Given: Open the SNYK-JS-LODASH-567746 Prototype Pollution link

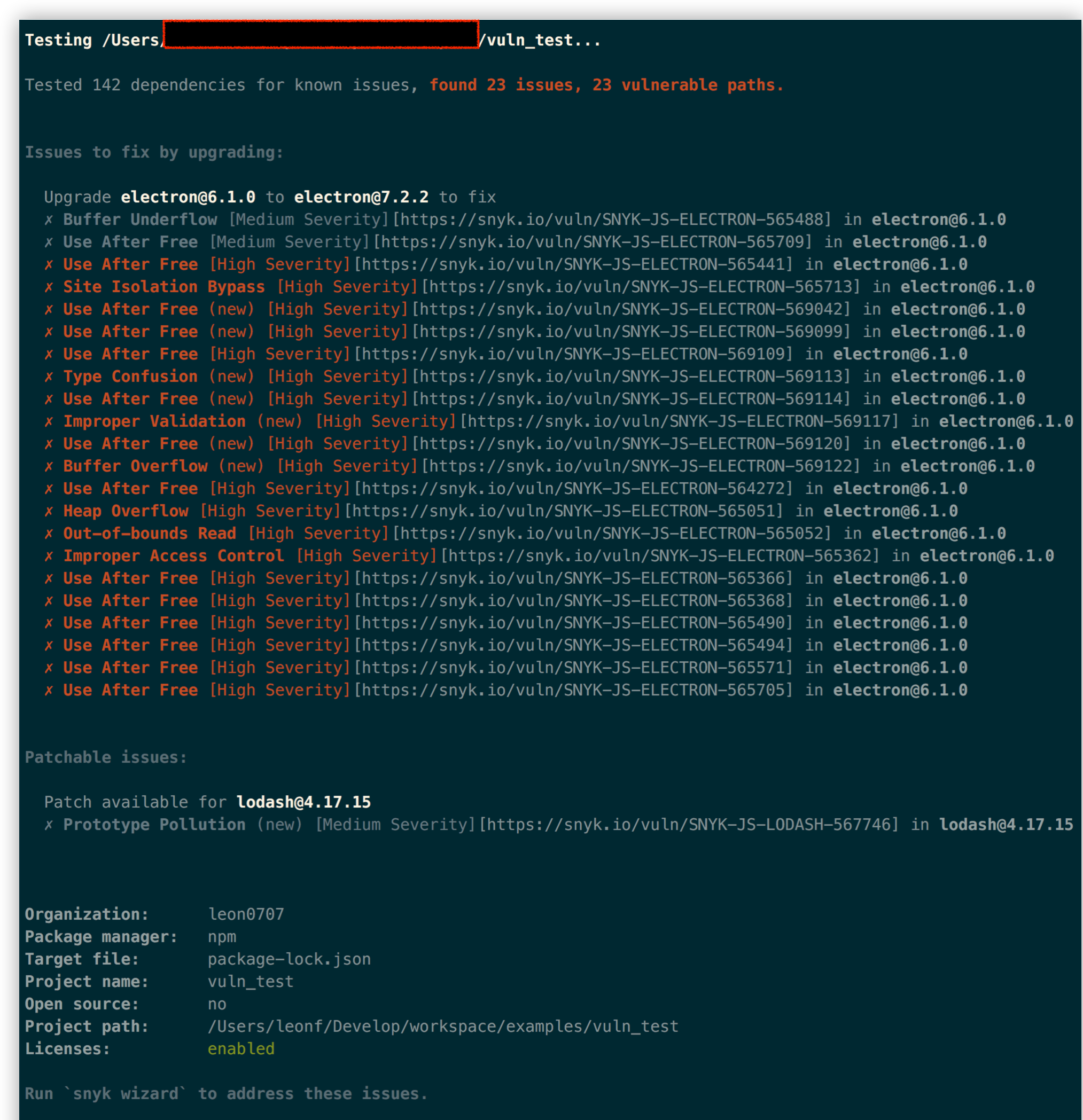Looking at the screenshot, I should pyautogui.click(x=688, y=825).
